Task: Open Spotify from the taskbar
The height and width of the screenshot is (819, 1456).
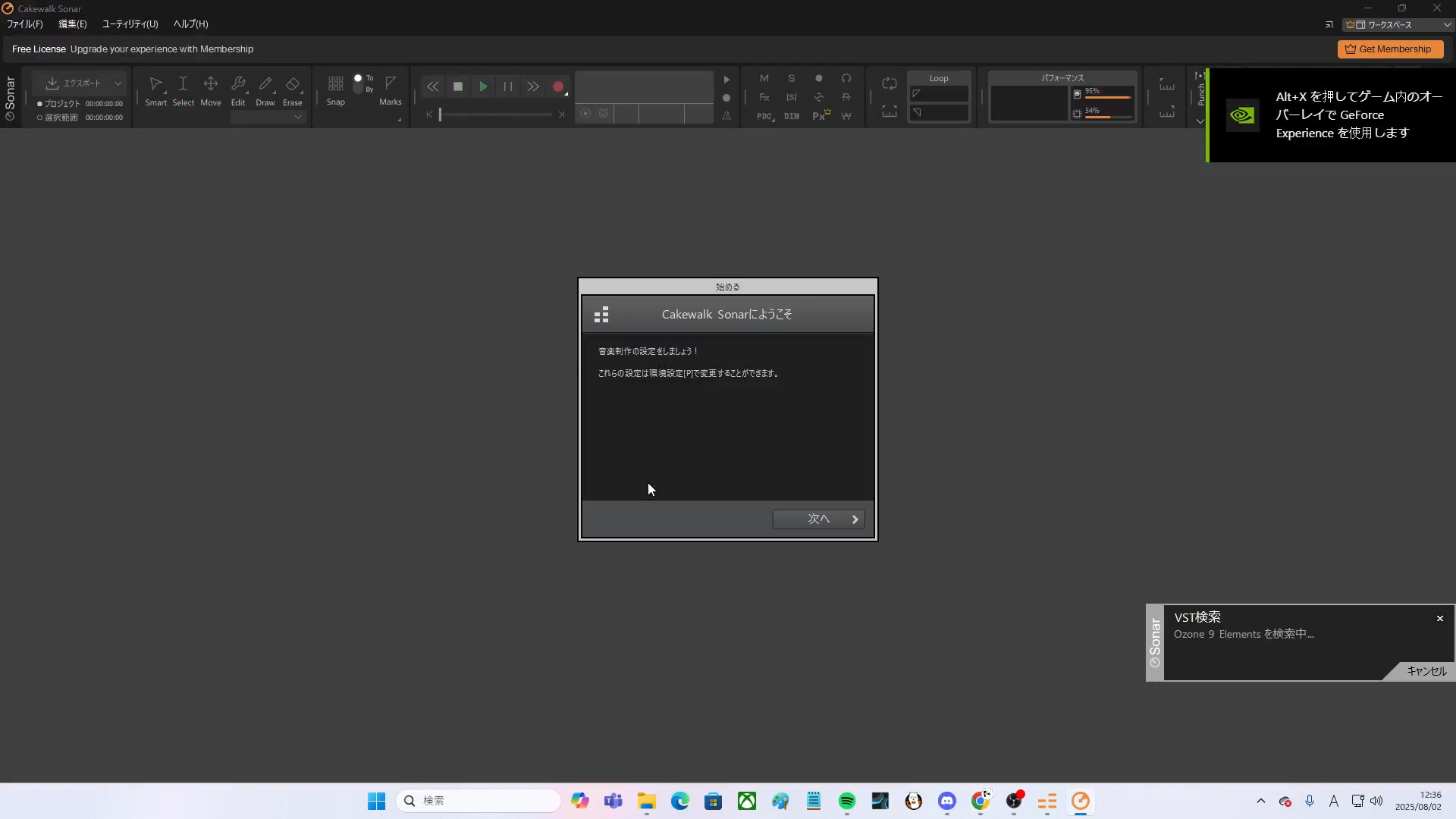Action: pyautogui.click(x=847, y=802)
